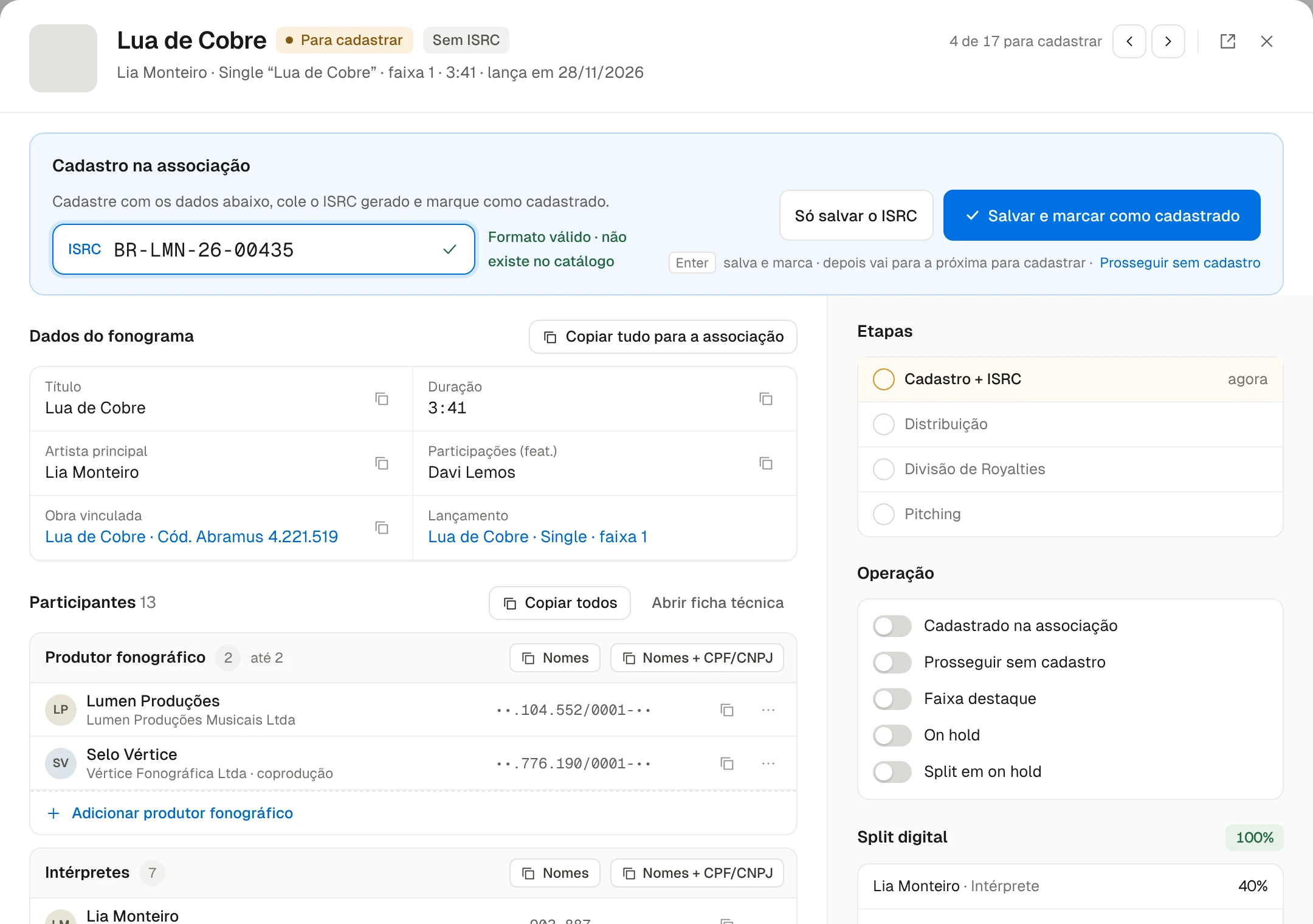Go to next track to register
Screen dimensions: 1313x924
point(1168,41)
